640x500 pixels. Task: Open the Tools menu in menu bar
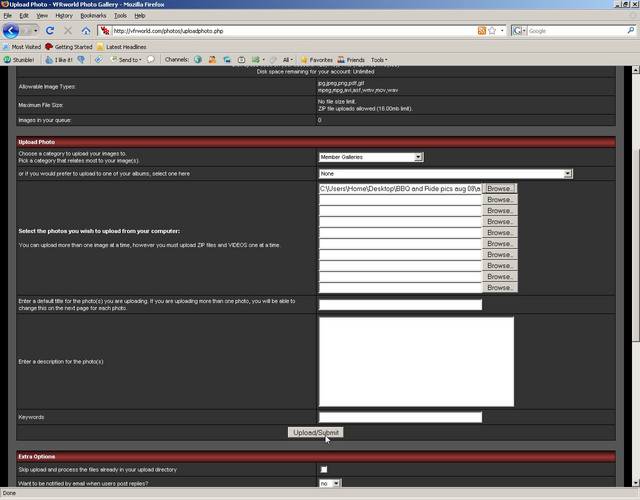[120, 16]
